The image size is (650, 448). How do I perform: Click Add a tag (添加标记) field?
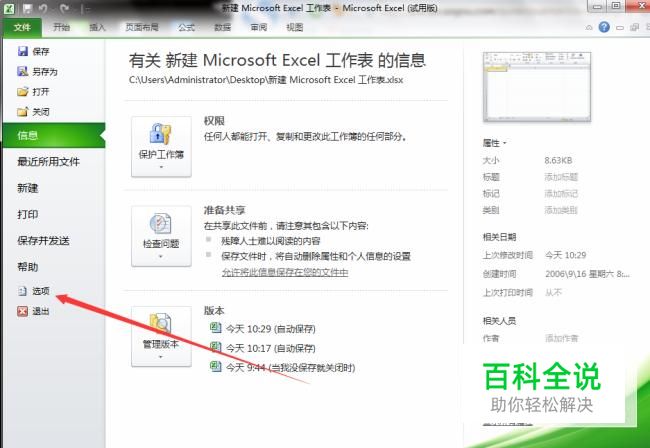point(561,194)
